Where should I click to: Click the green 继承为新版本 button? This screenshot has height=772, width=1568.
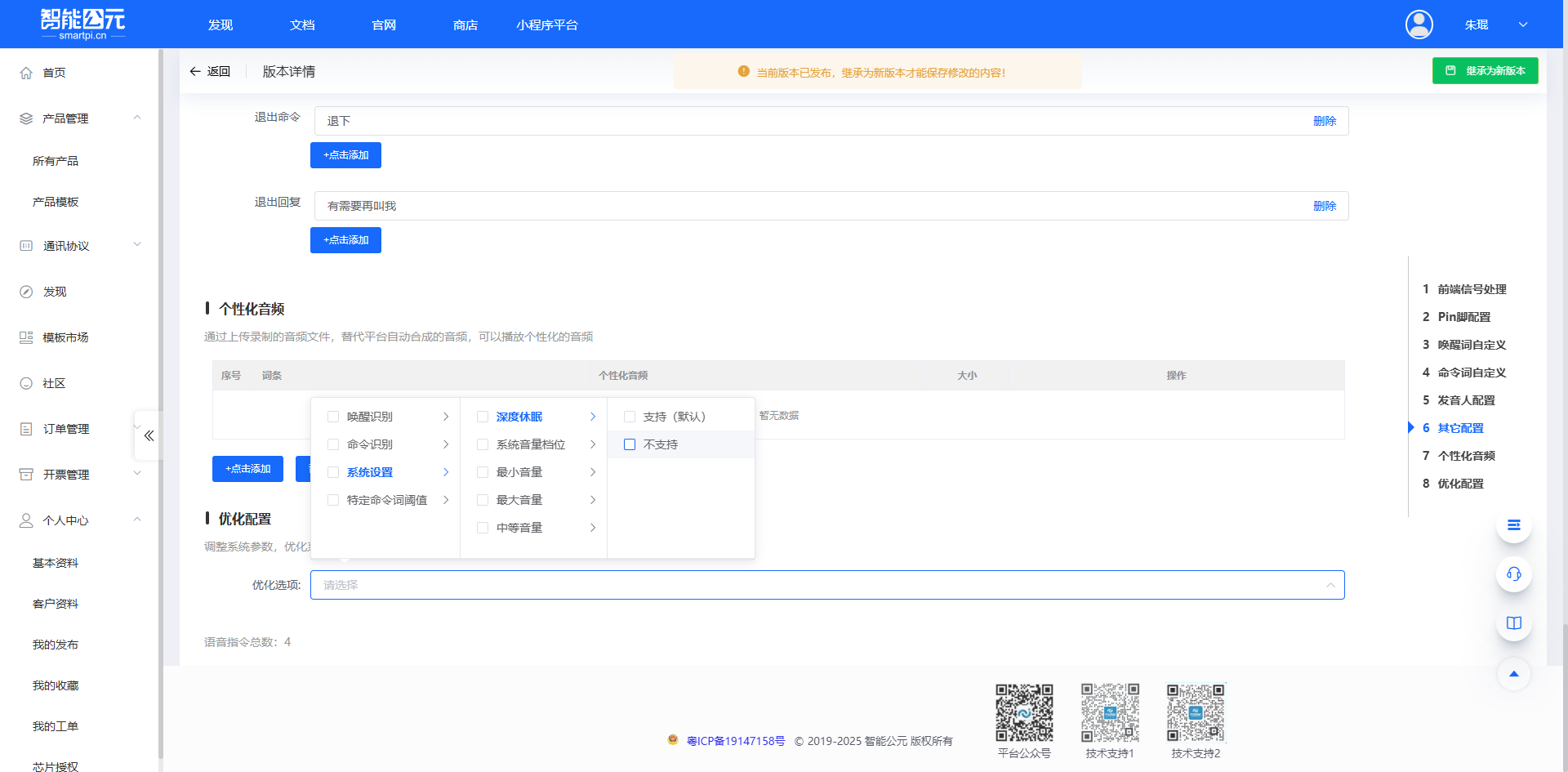[x=1485, y=71]
